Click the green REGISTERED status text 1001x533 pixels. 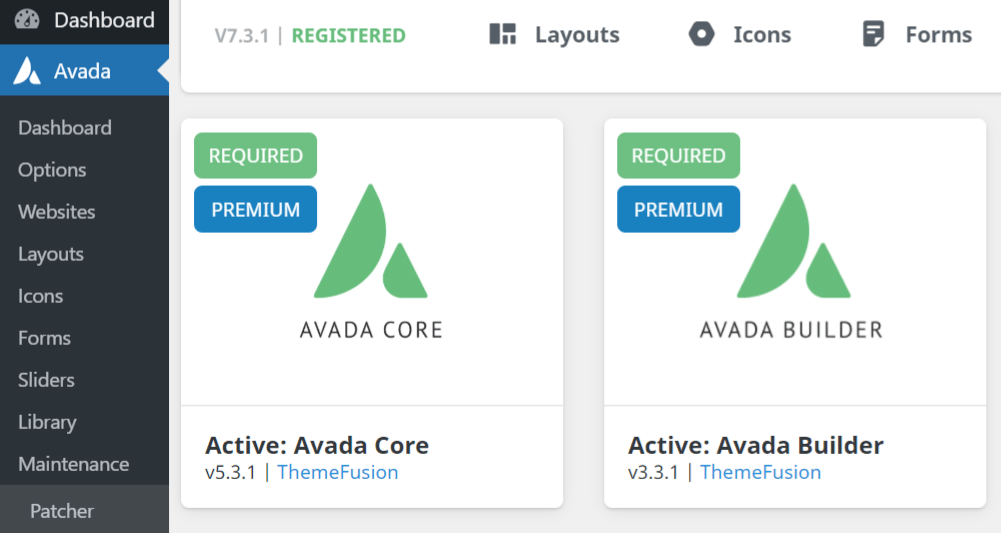coord(349,36)
